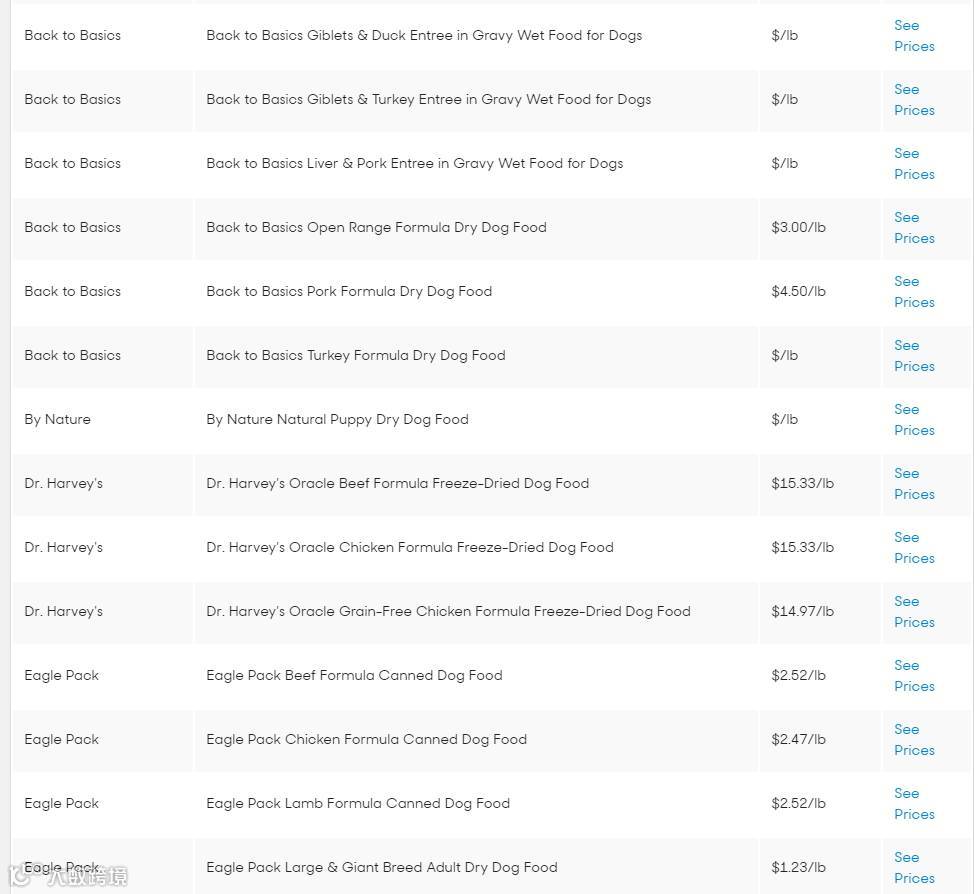Click See Prices for Eagle Pack Lamb Canned
974x894 pixels.
(x=914, y=803)
